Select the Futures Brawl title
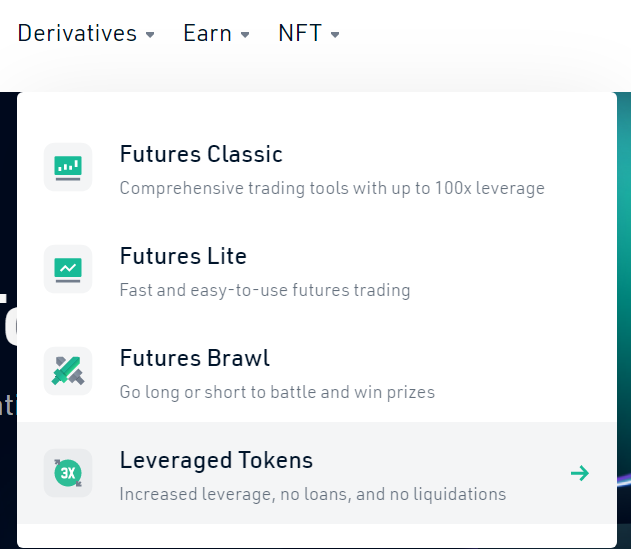The image size is (631, 549). (x=195, y=358)
